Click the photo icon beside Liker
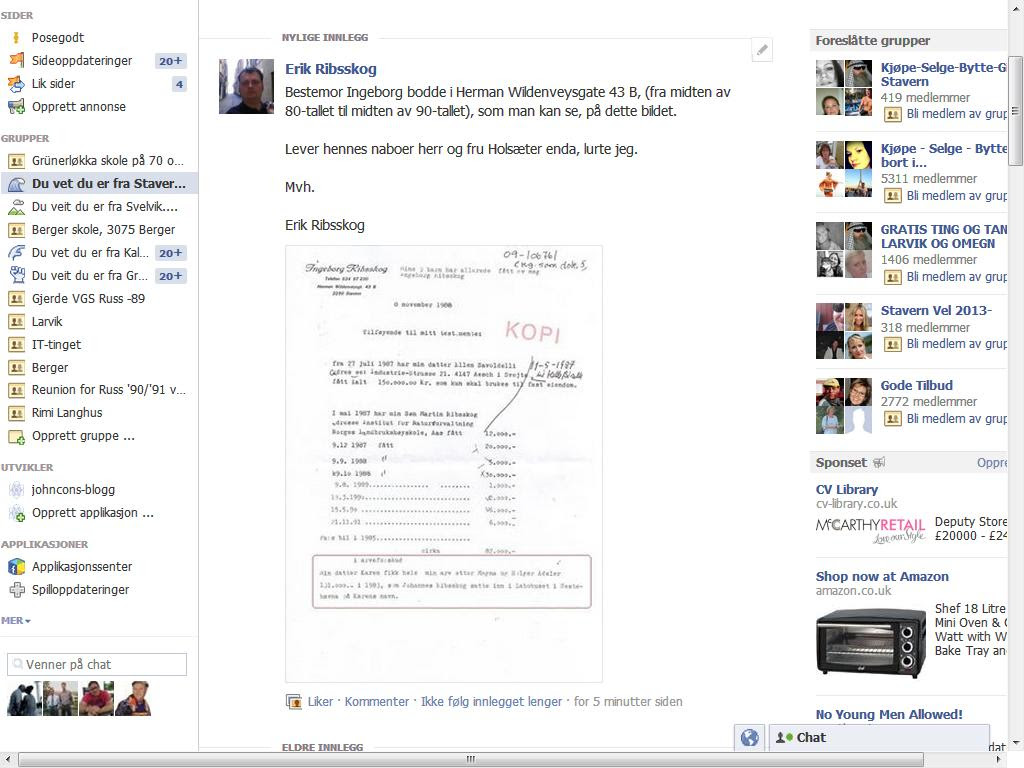Screen dimensions: 1024x768 (x=294, y=702)
